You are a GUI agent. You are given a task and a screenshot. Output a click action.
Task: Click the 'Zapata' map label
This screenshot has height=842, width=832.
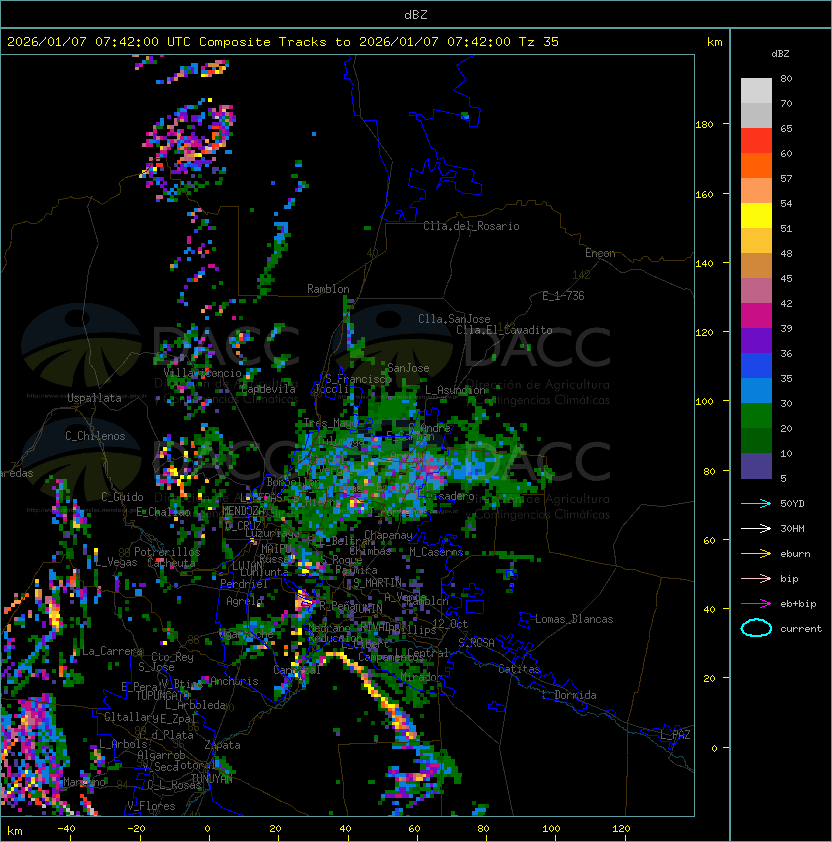point(222,745)
